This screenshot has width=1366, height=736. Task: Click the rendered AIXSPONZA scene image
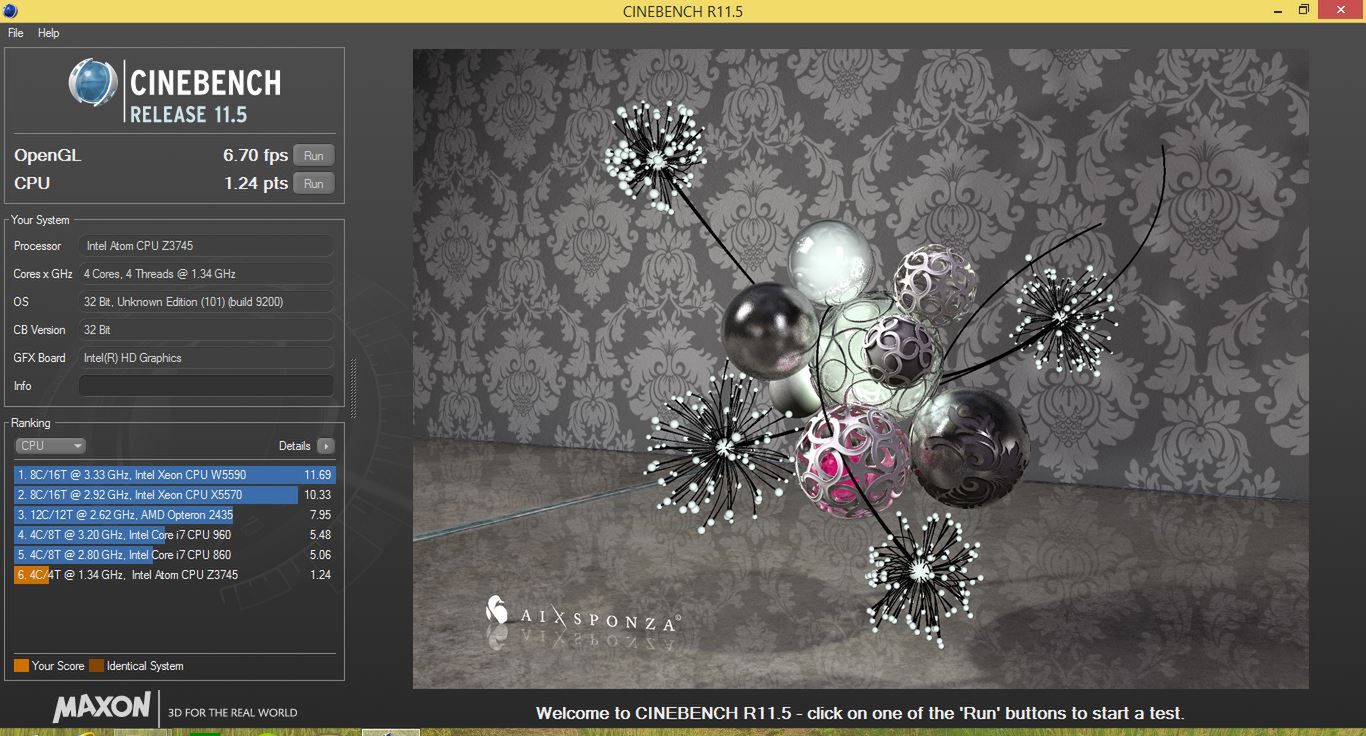click(860, 369)
